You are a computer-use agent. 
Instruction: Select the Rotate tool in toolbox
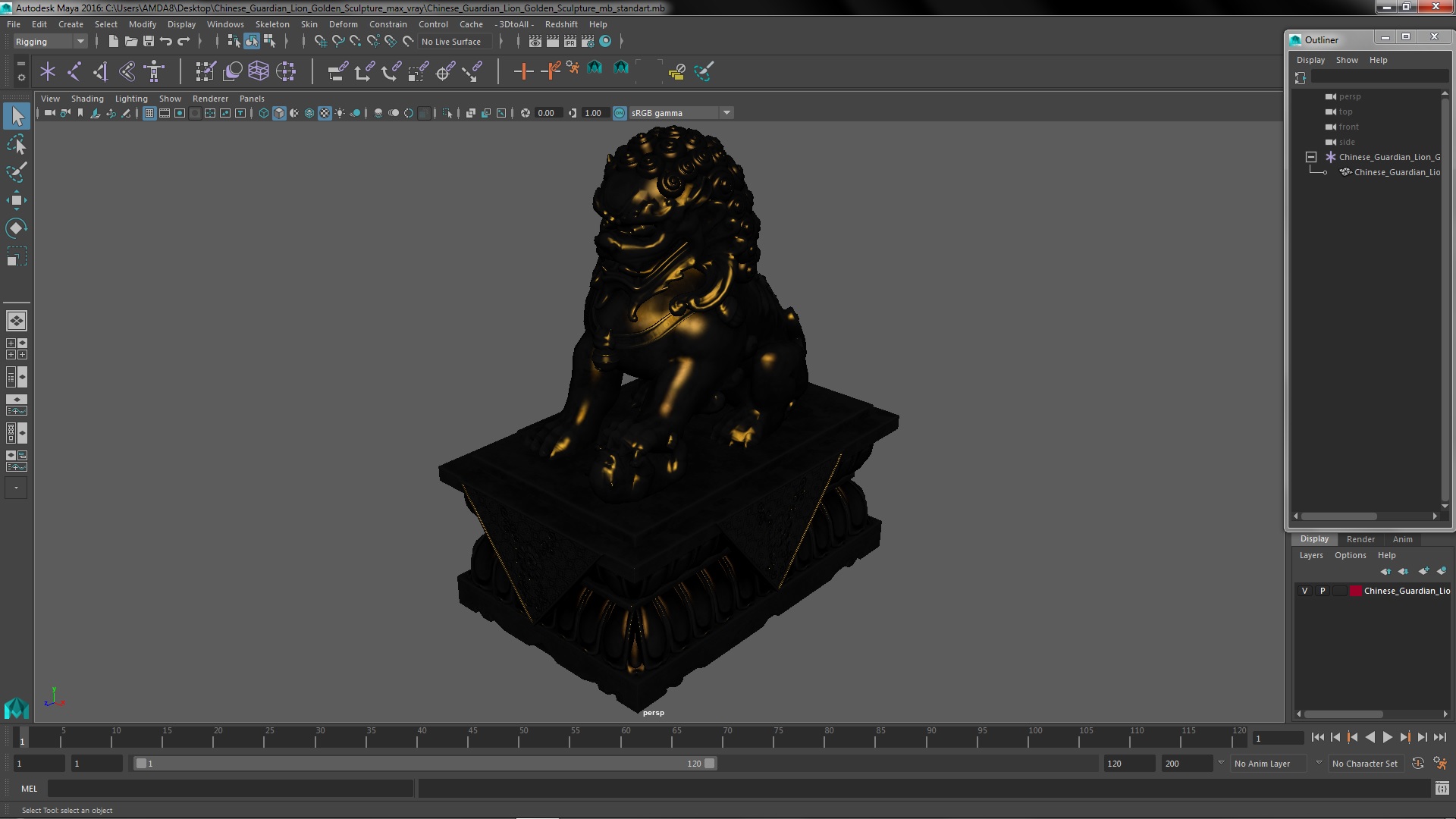coord(16,228)
